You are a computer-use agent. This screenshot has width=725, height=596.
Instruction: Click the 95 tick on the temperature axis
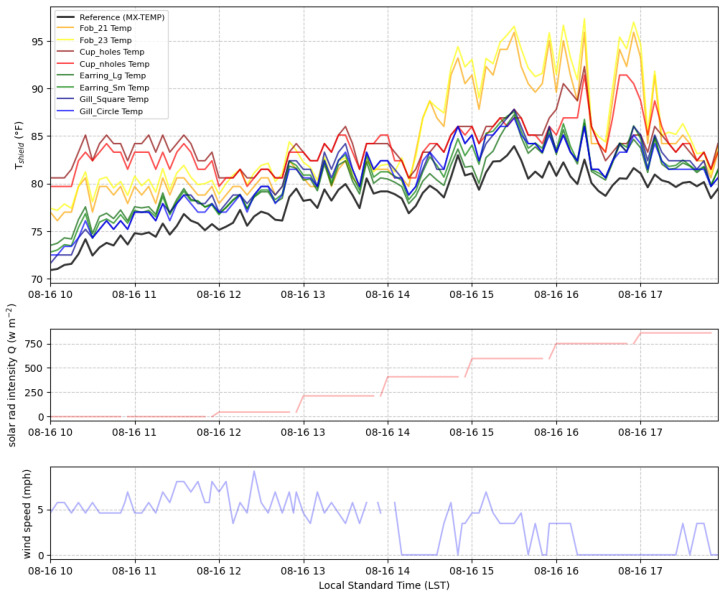pos(38,42)
